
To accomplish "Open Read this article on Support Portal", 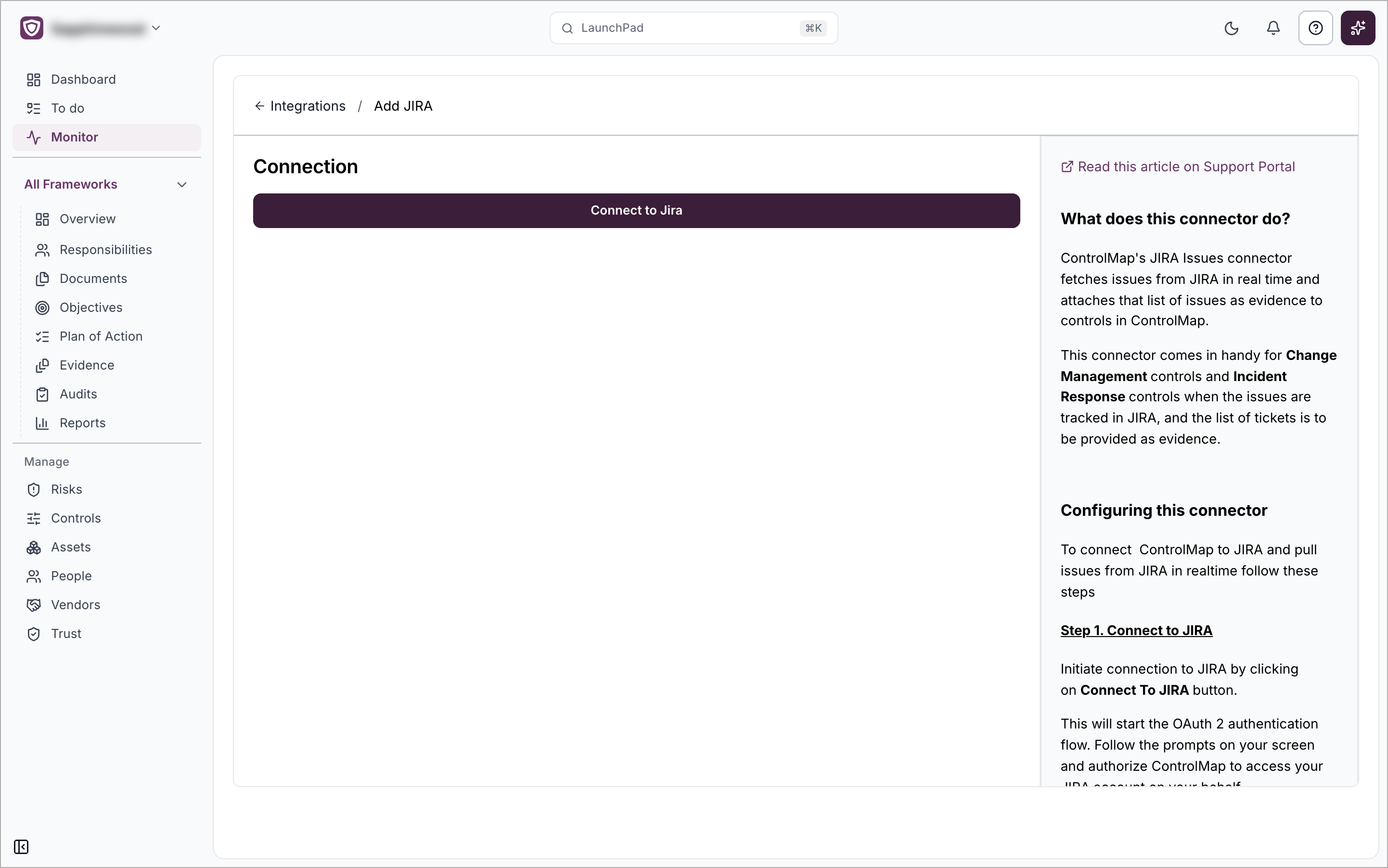I will tap(1185, 166).
